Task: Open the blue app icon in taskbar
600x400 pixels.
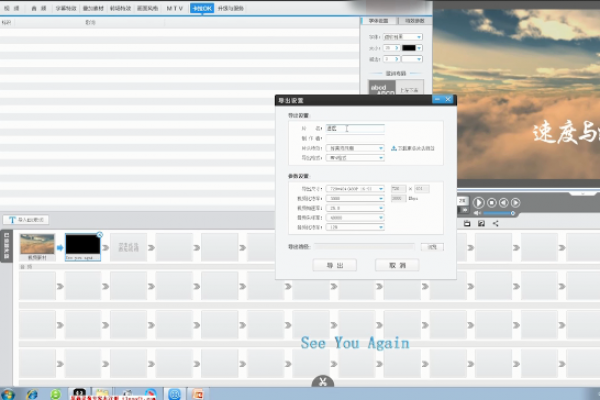Action: coord(174,394)
